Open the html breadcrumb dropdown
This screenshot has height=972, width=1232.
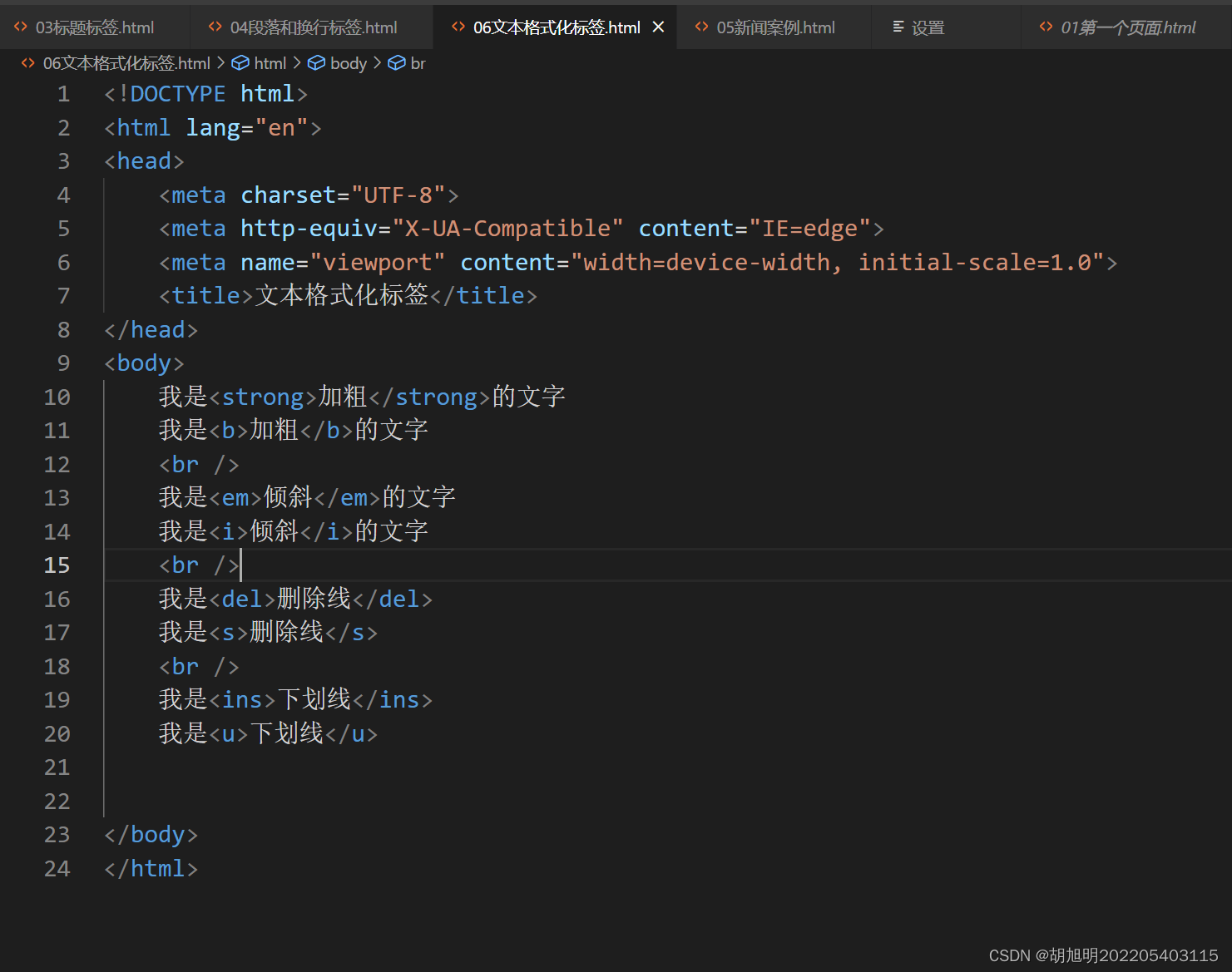tap(270, 62)
